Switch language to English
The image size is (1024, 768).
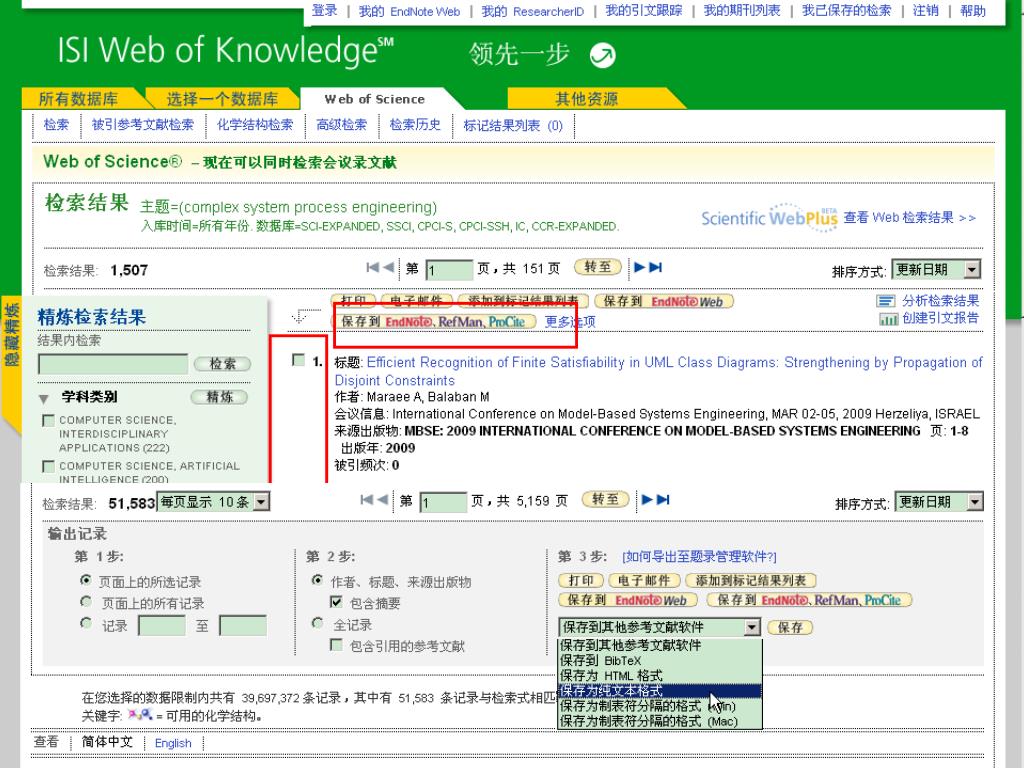tap(173, 743)
